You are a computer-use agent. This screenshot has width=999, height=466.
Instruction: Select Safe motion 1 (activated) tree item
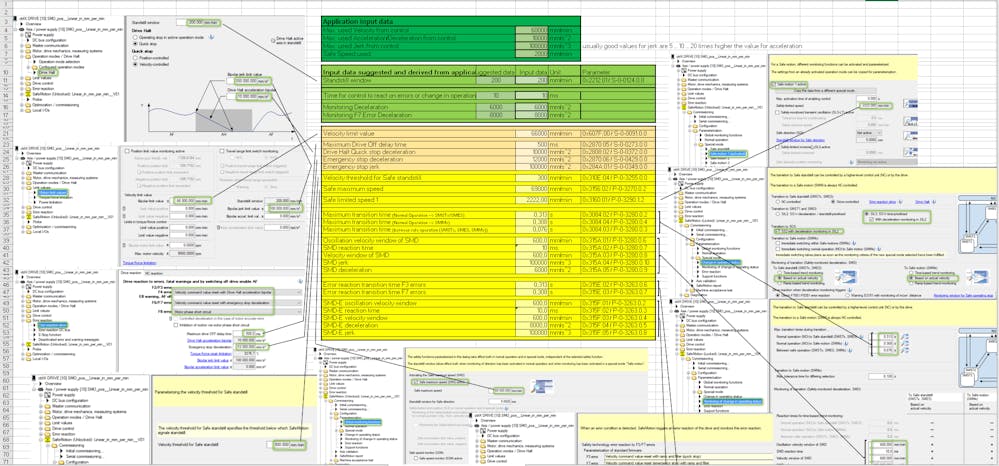point(728,154)
